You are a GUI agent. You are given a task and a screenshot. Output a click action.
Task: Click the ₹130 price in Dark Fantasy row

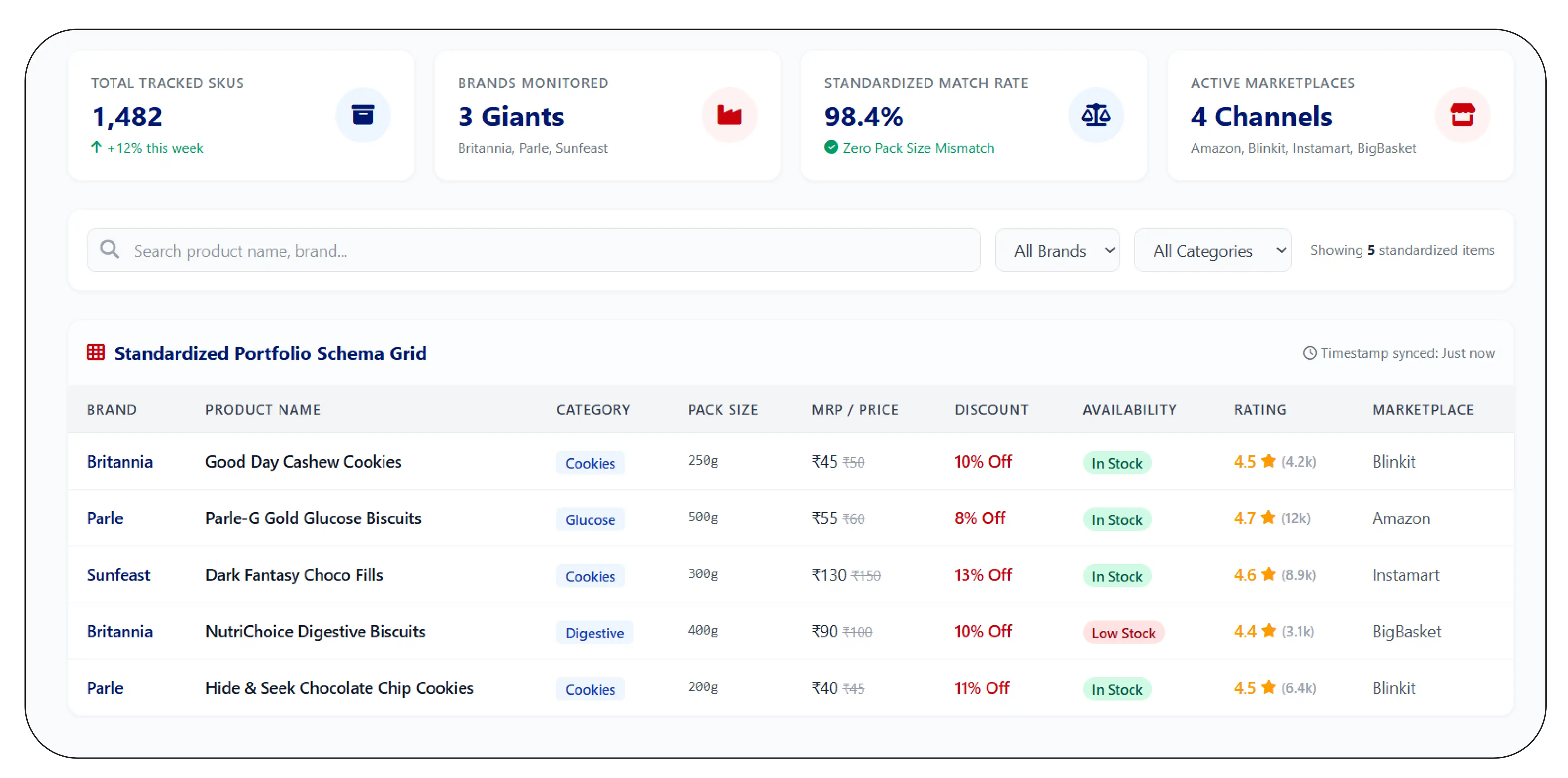pos(829,575)
